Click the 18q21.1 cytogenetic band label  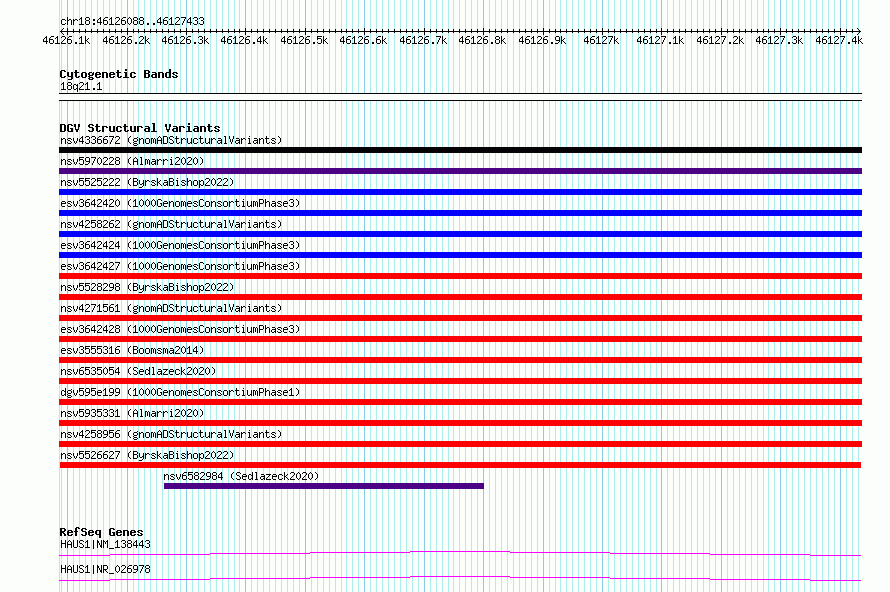pos(81,86)
